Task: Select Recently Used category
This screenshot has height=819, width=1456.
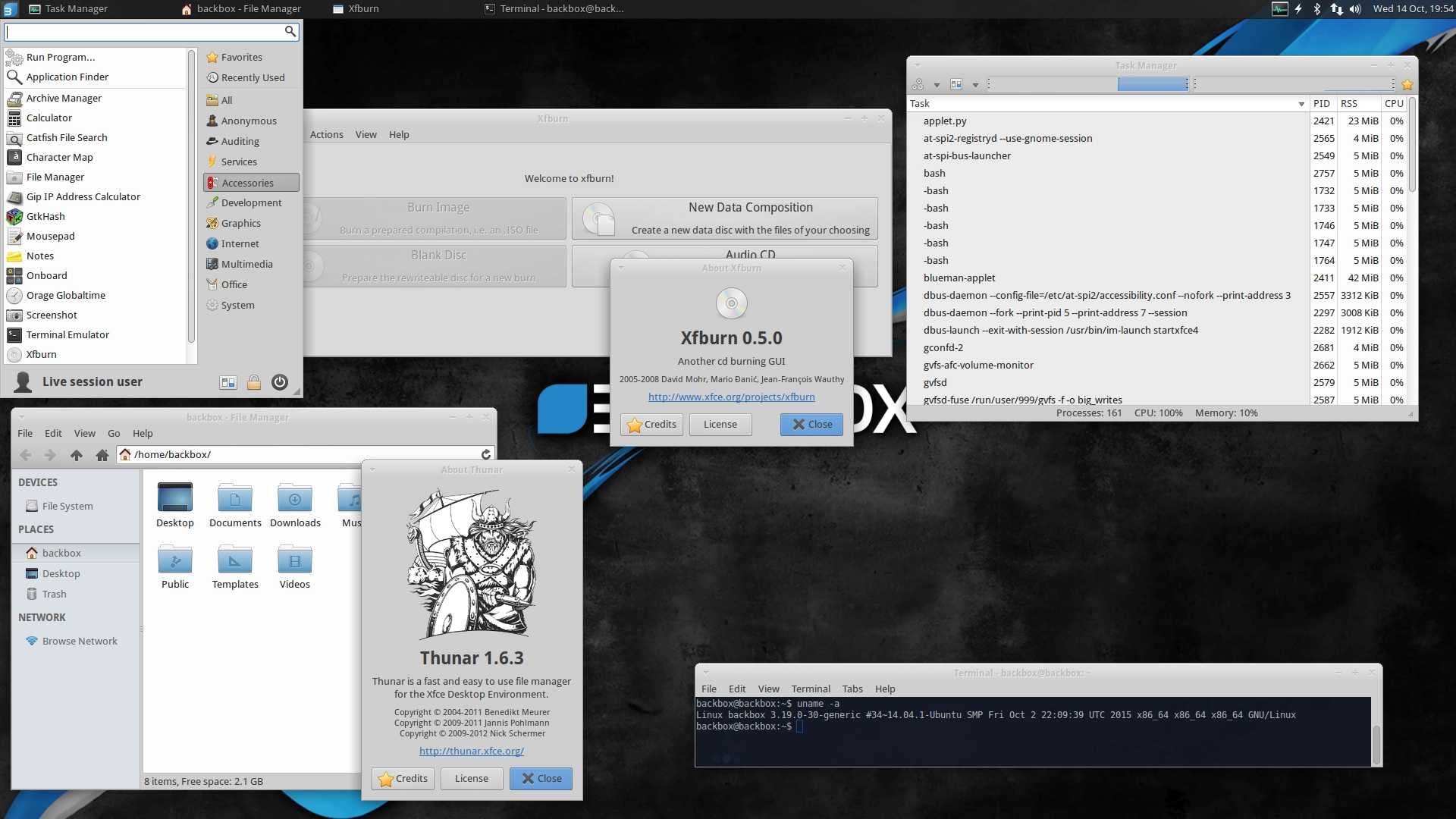Action: pos(252,77)
